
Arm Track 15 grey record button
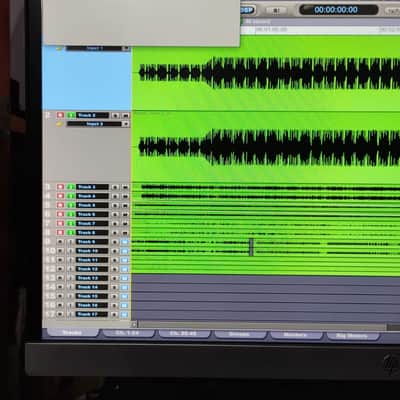click(x=60, y=296)
